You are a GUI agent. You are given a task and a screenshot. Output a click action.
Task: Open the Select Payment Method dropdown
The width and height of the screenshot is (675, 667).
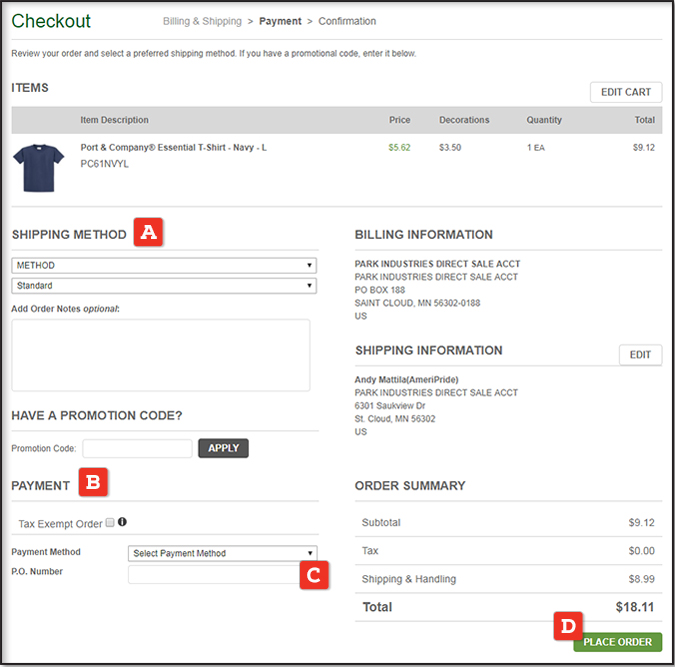223,553
